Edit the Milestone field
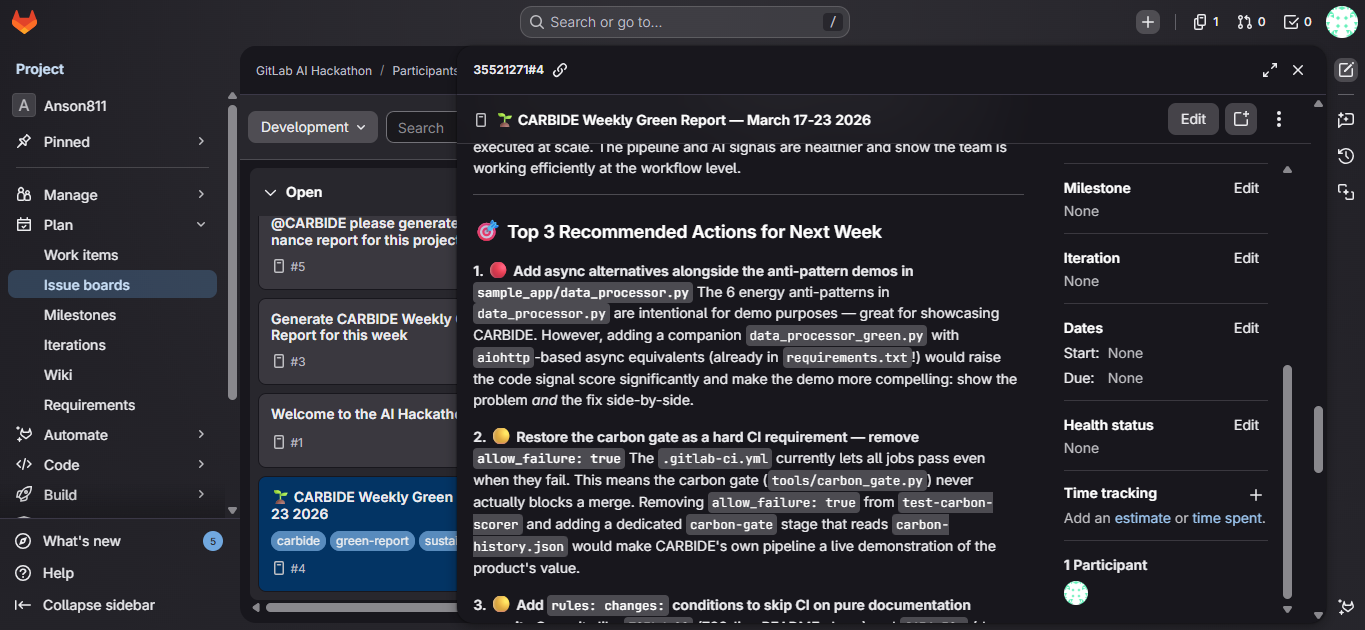This screenshot has height=630, width=1365. [1246, 188]
